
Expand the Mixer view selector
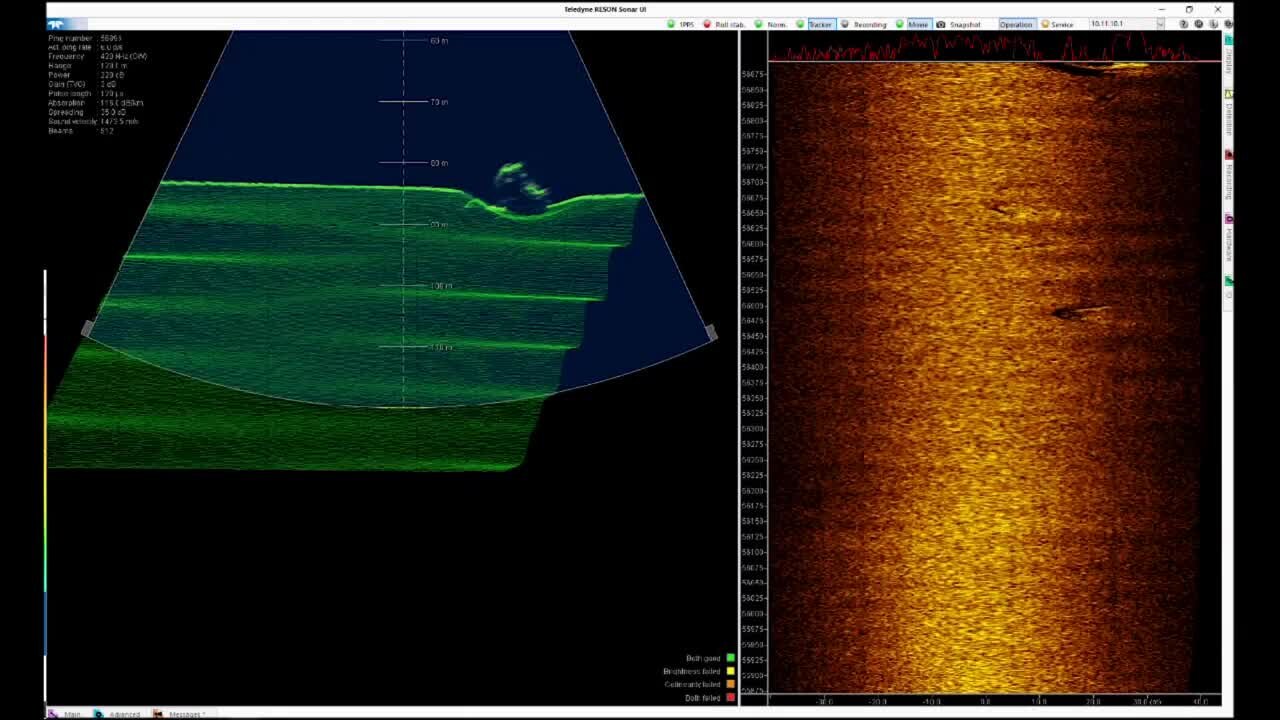click(x=917, y=24)
